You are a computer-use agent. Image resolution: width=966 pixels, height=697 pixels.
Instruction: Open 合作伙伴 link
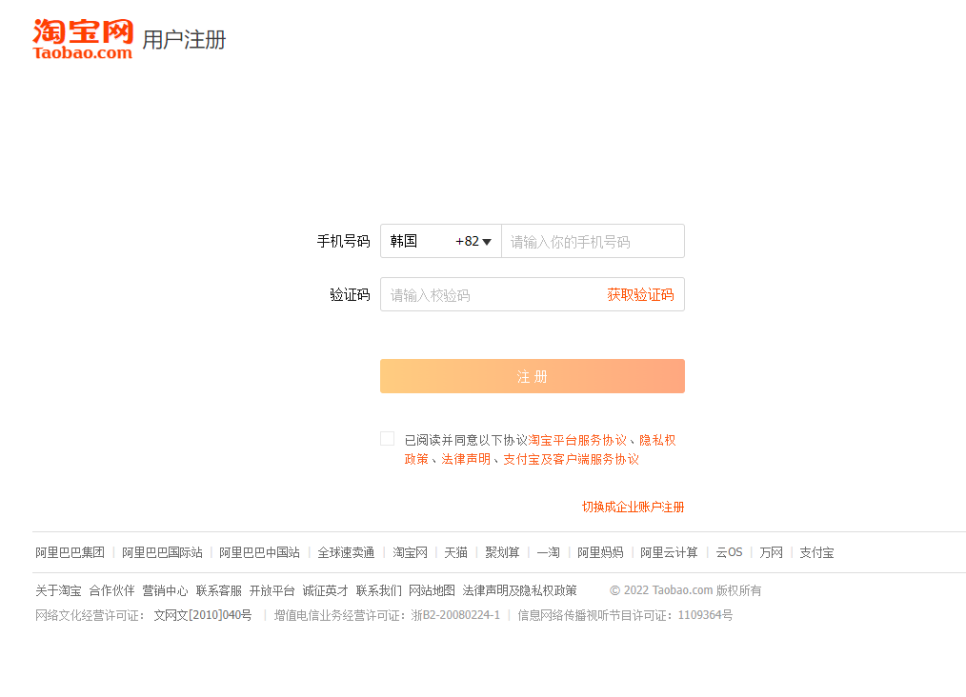tap(112, 590)
